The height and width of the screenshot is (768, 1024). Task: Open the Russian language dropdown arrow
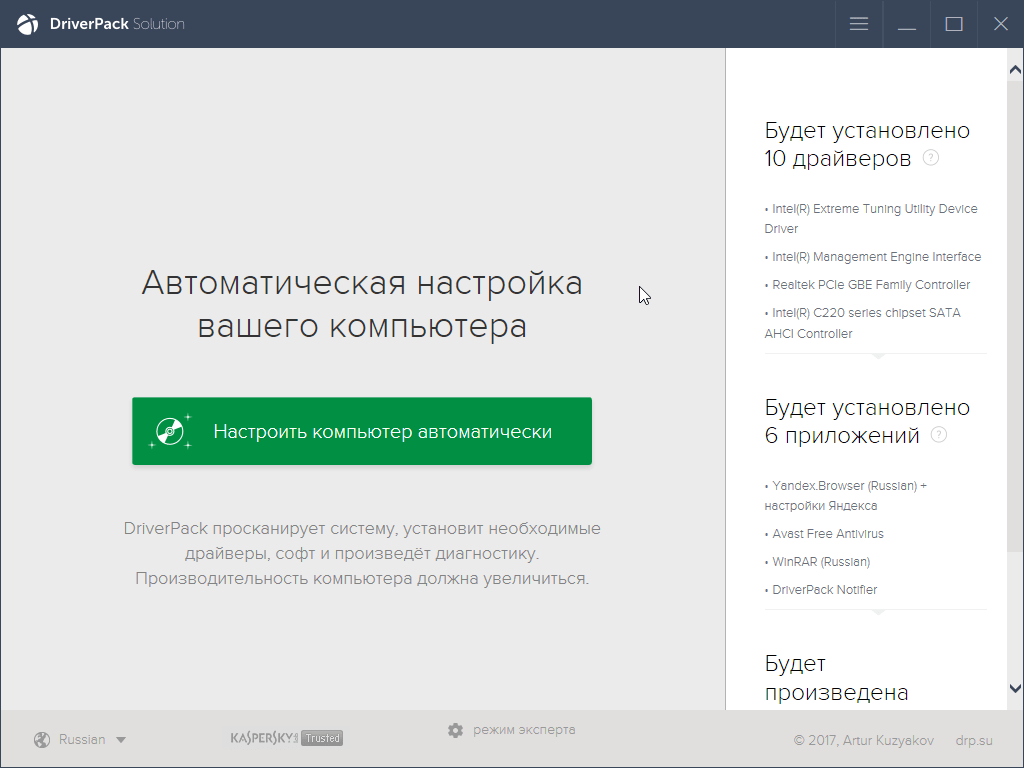(x=121, y=740)
